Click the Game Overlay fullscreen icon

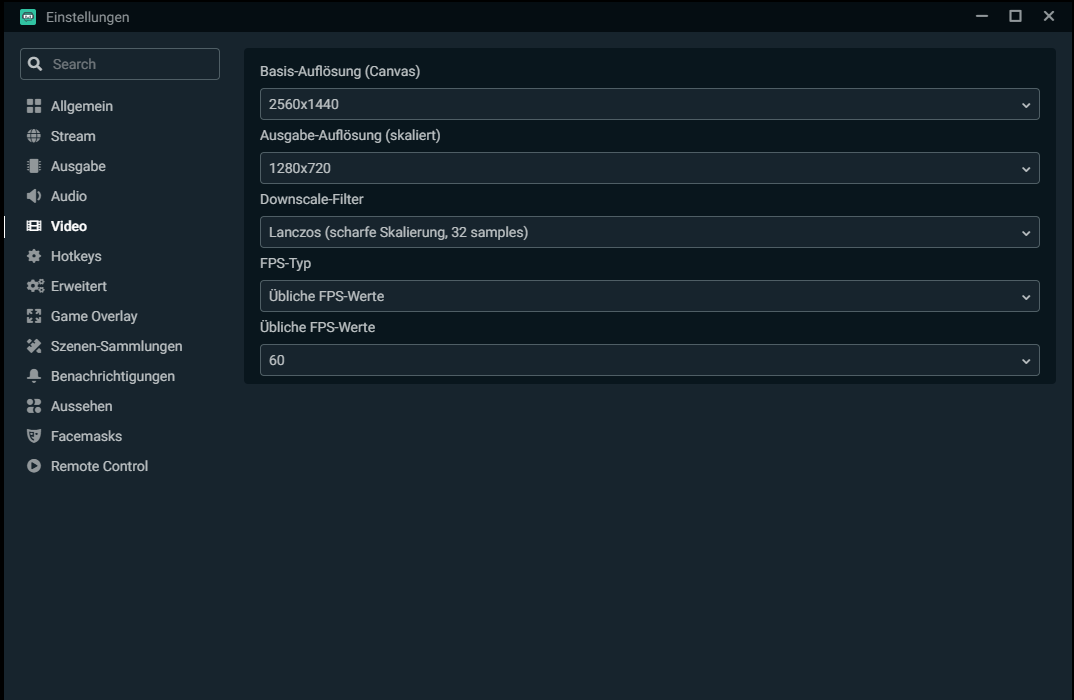tap(34, 316)
